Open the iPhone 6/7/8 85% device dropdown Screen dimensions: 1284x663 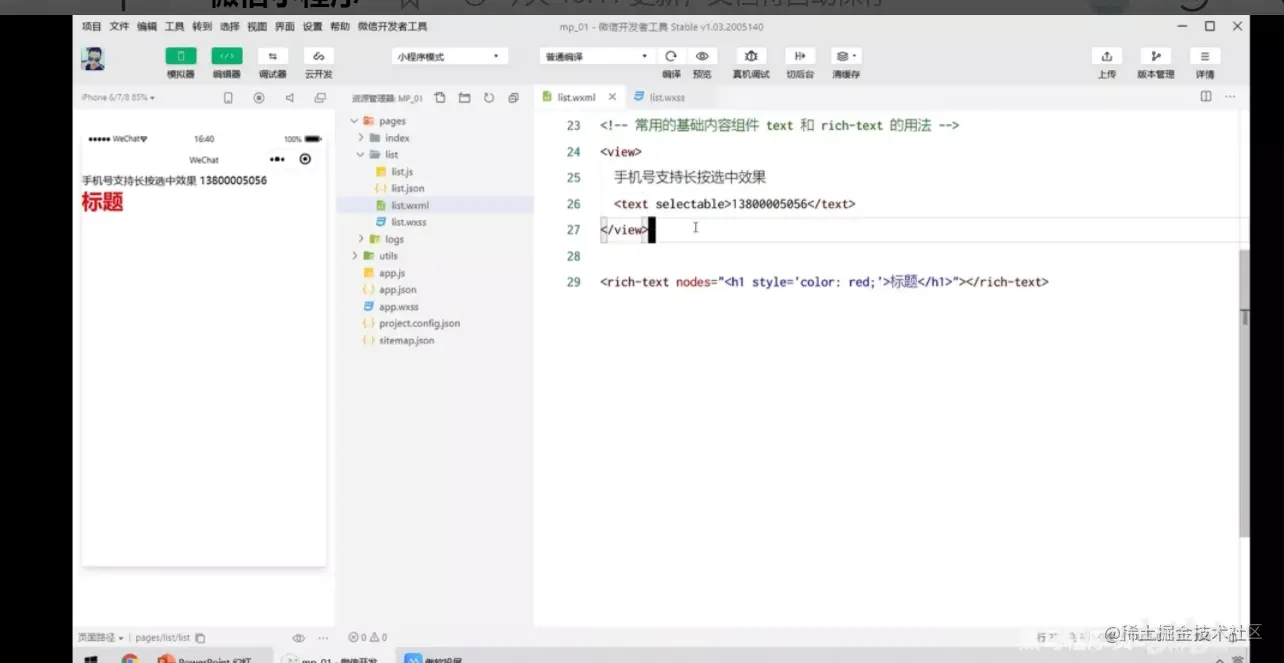pyautogui.click(x=118, y=98)
